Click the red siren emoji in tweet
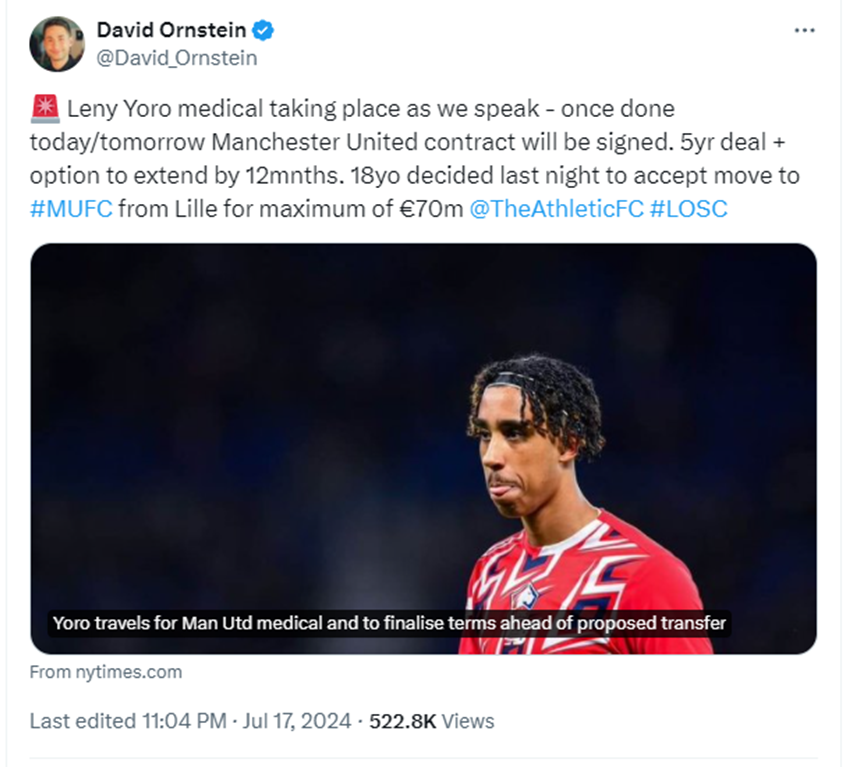The width and height of the screenshot is (862, 767). click(45, 108)
